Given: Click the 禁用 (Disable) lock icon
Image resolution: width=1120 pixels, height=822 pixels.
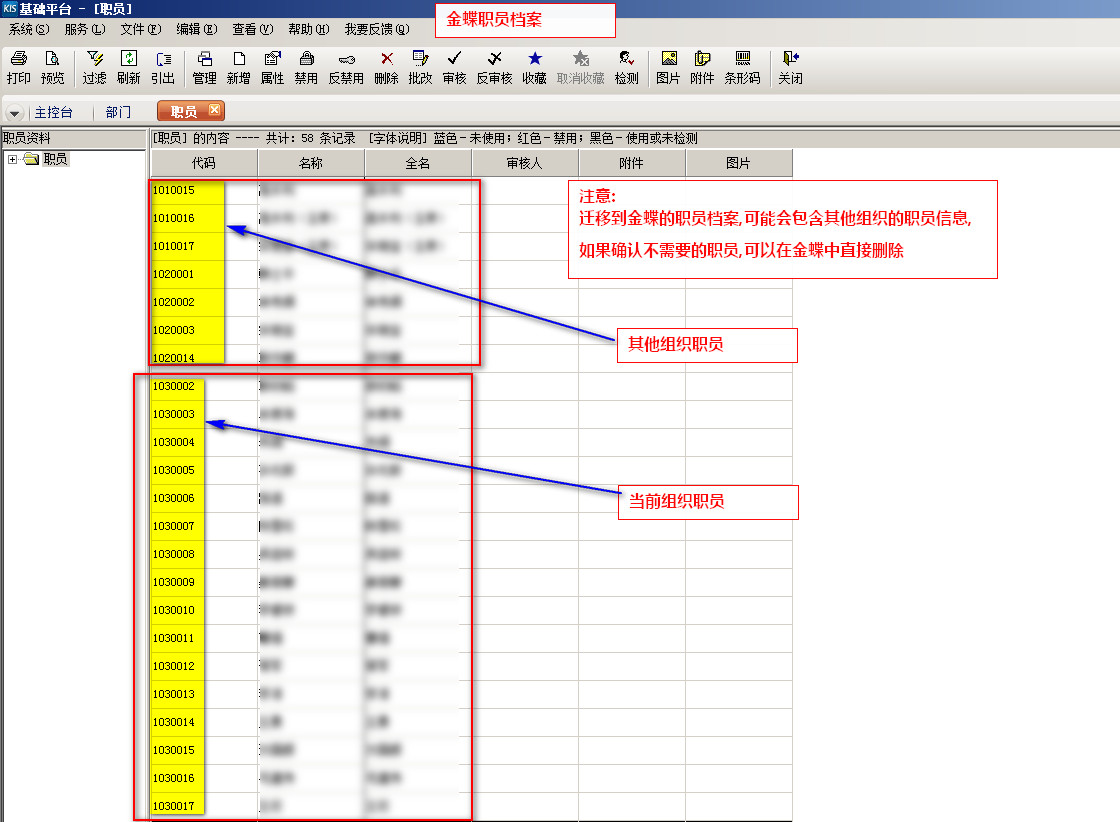Looking at the screenshot, I should point(306,67).
